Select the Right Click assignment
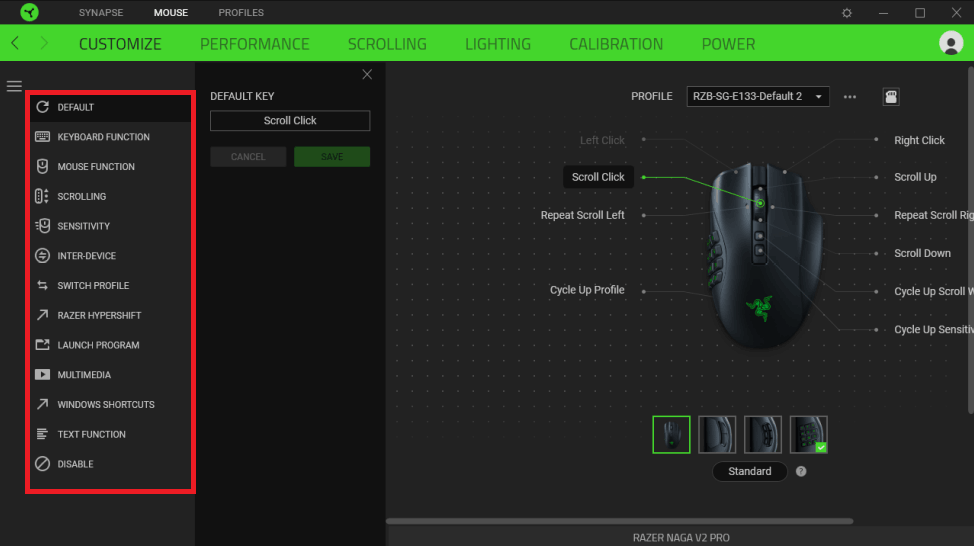The image size is (974, 546). click(919, 140)
